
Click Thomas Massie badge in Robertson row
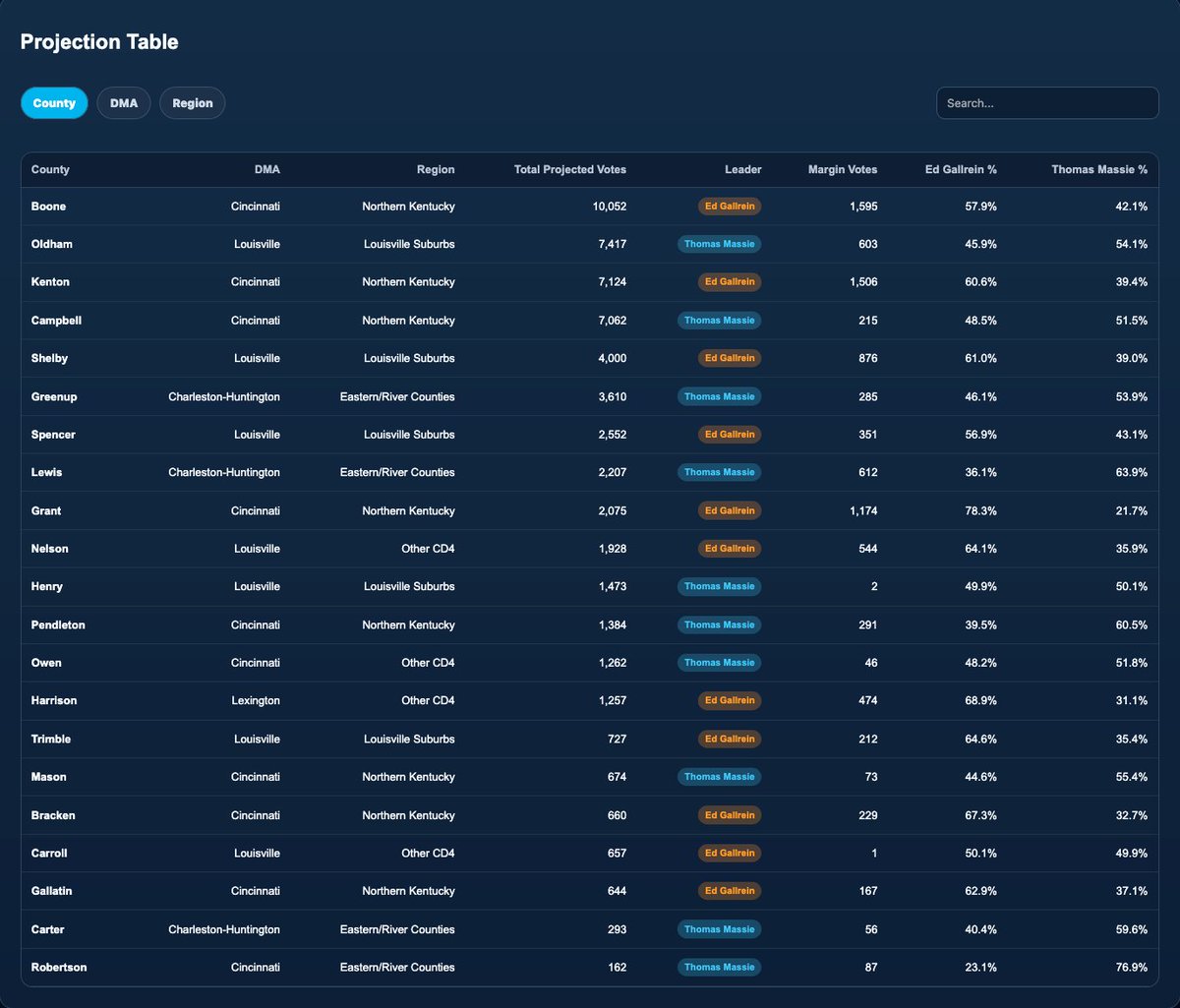click(x=720, y=967)
